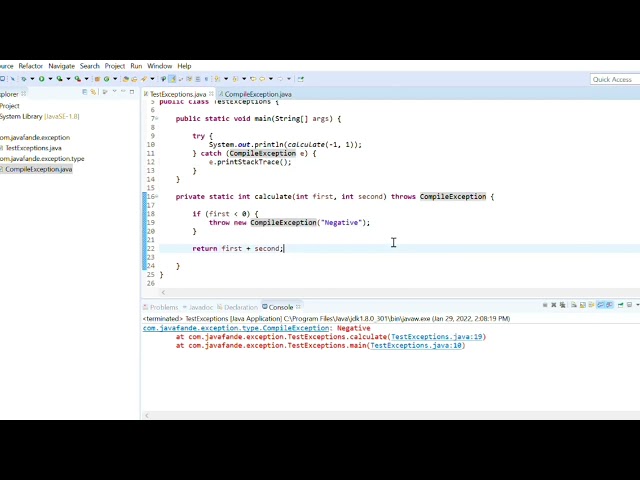Open the New Java Class dropdown arrow
Image resolution: width=640 pixels, height=480 pixels.
(x=115, y=79)
